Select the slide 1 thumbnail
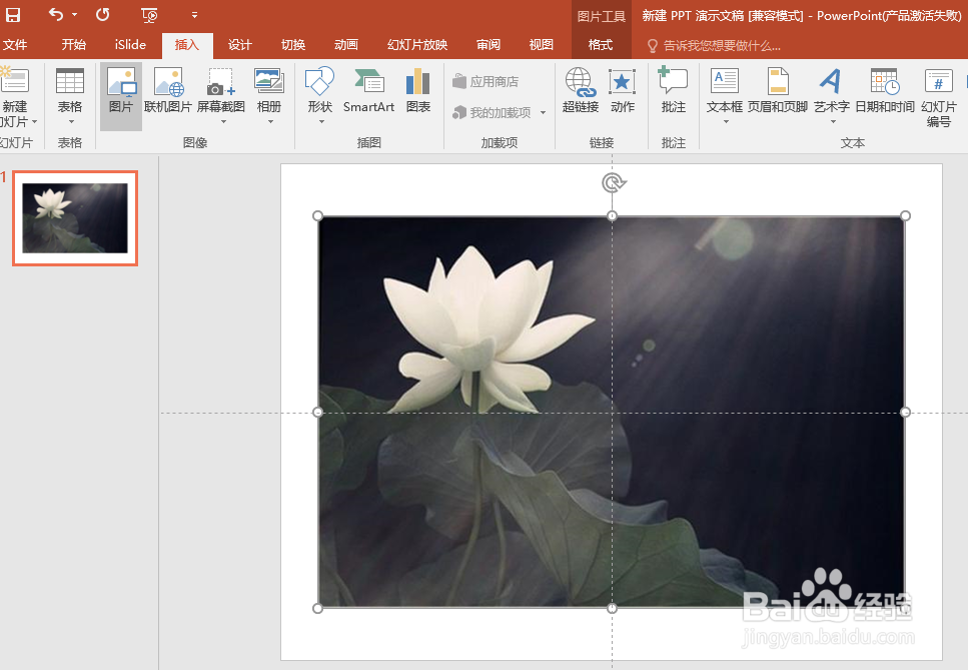This screenshot has width=968, height=670. pyautogui.click(x=75, y=218)
